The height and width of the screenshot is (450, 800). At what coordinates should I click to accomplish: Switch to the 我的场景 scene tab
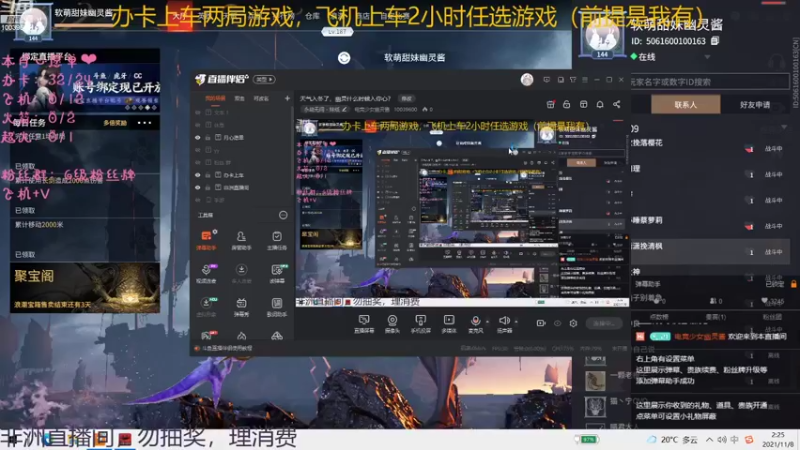[x=215, y=98]
